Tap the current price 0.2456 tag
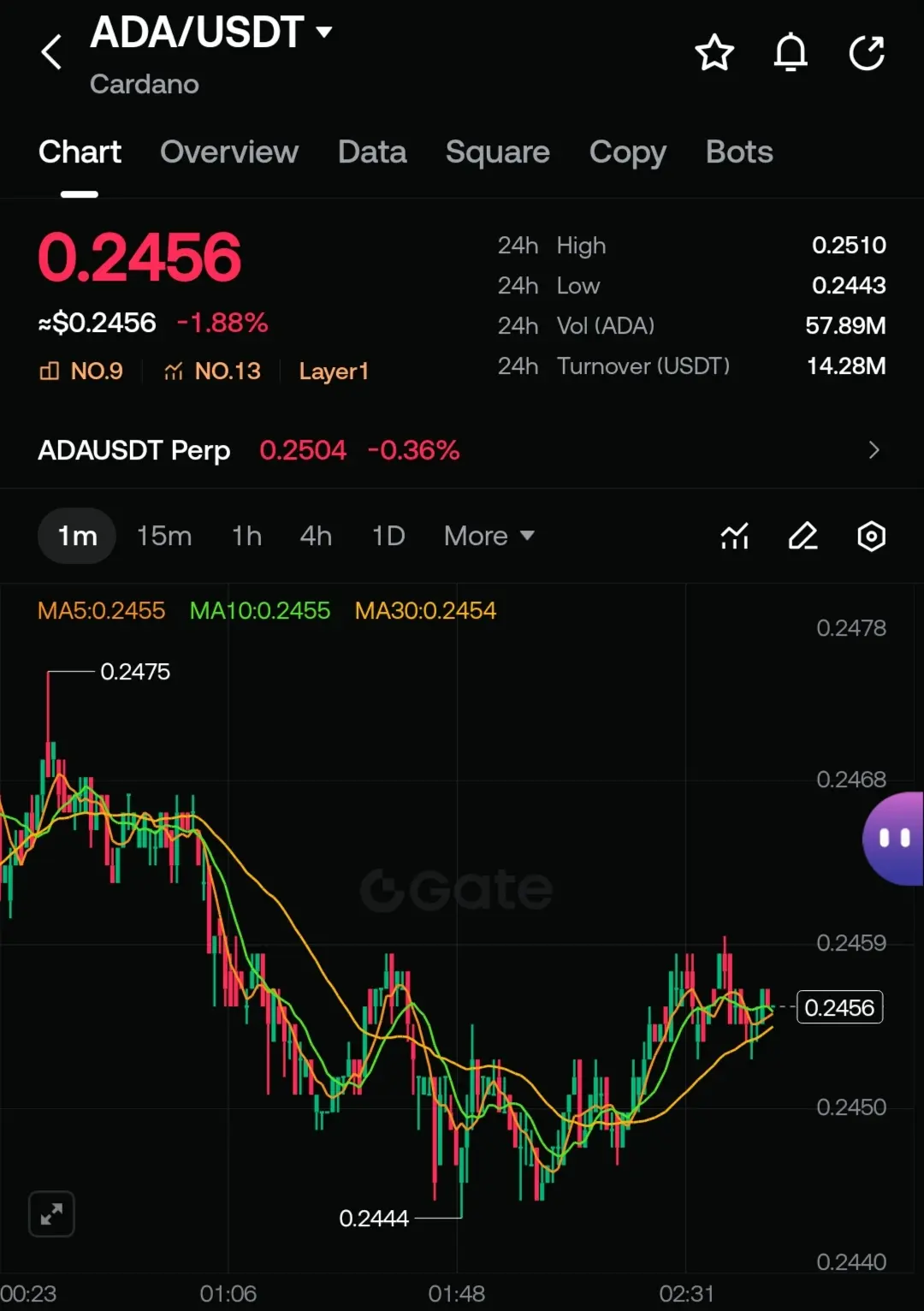The image size is (924, 1311). (839, 1007)
